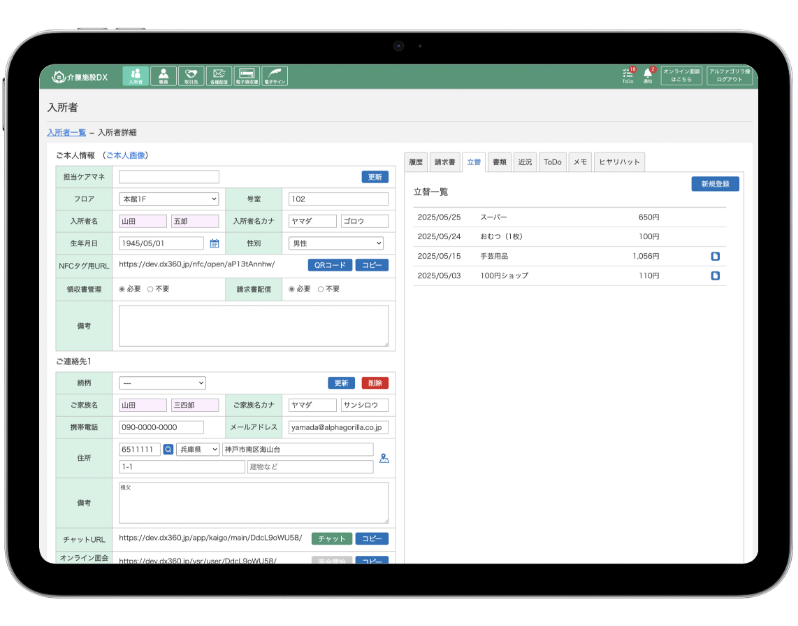The image size is (798, 626).
Task: Open the 電子サイン pen icon
Action: tap(274, 76)
